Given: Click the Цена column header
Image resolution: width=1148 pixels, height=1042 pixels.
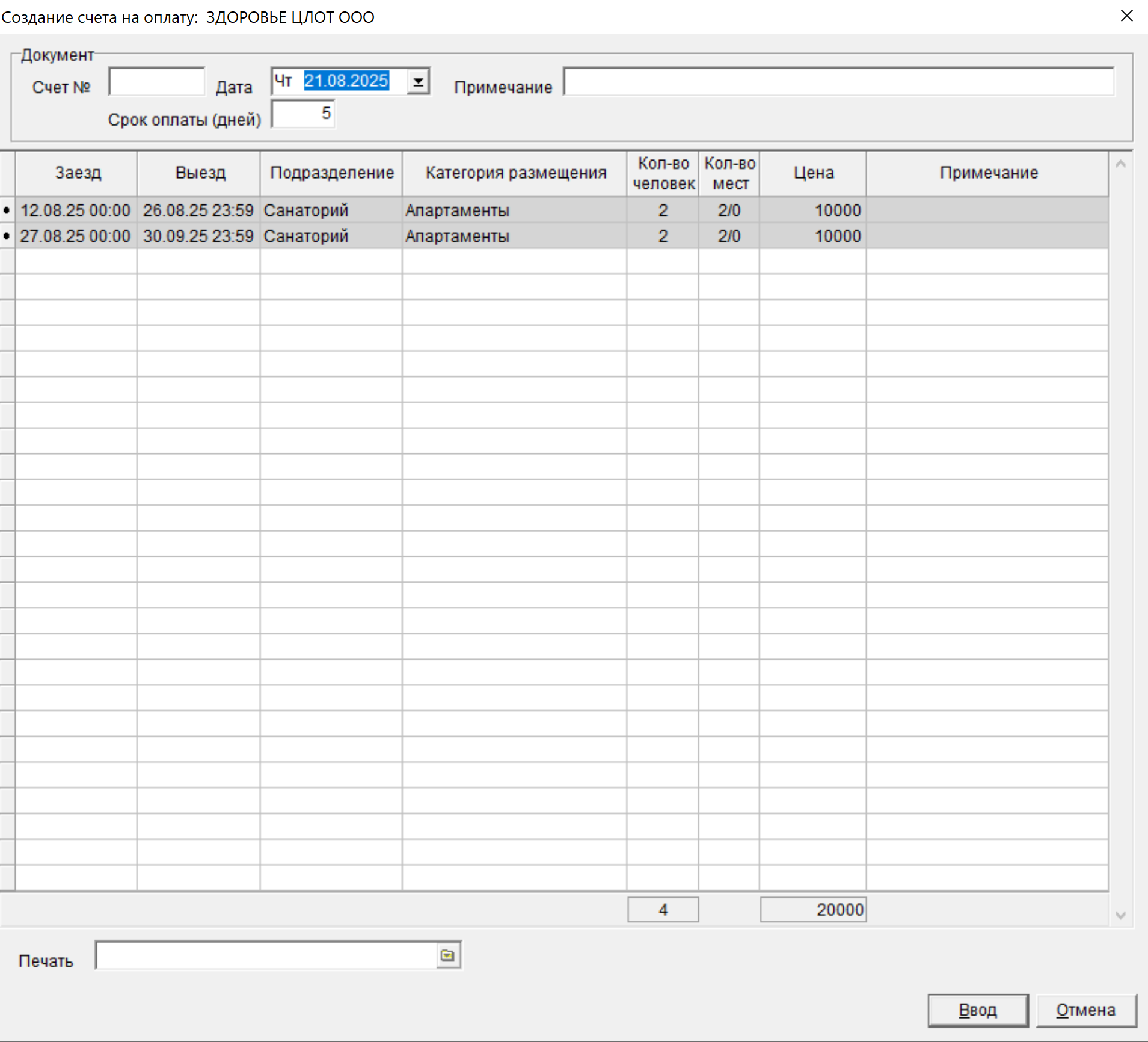Looking at the screenshot, I should point(812,173).
